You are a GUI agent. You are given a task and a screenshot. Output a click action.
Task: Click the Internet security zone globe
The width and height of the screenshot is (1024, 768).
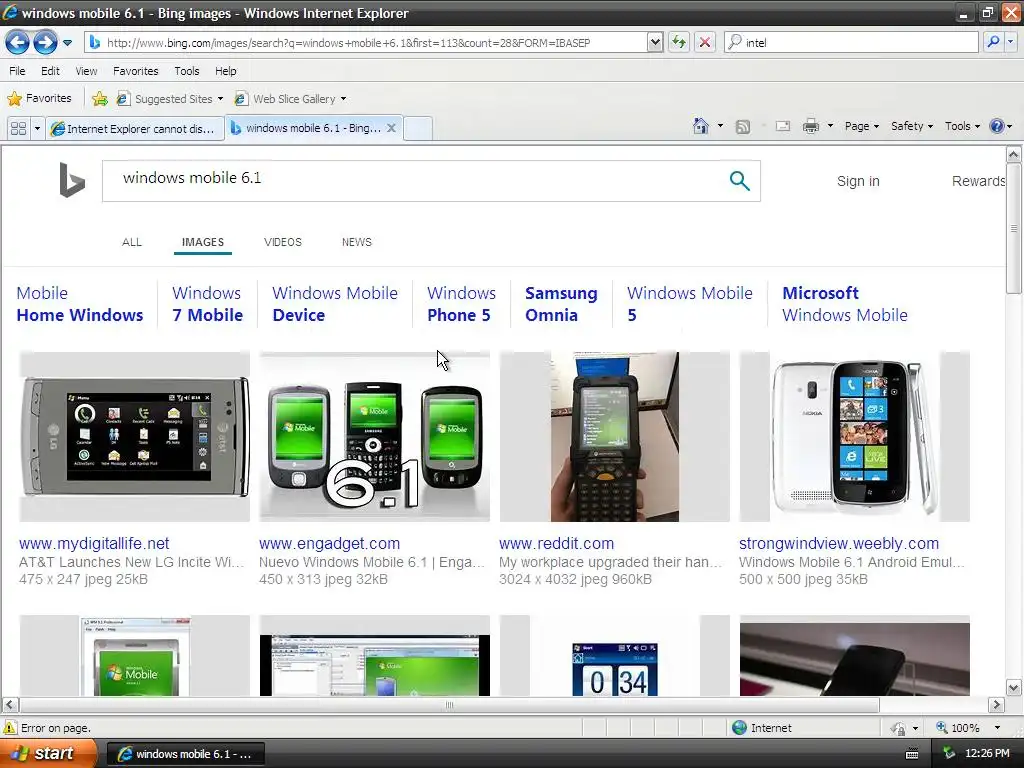coord(739,728)
